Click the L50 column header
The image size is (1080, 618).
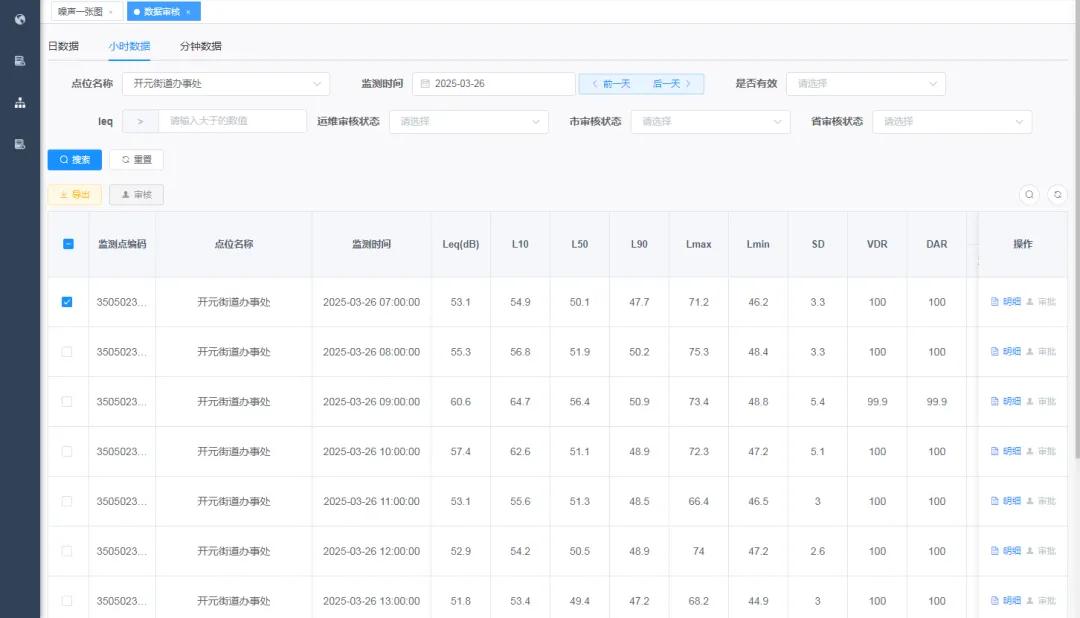click(x=579, y=244)
